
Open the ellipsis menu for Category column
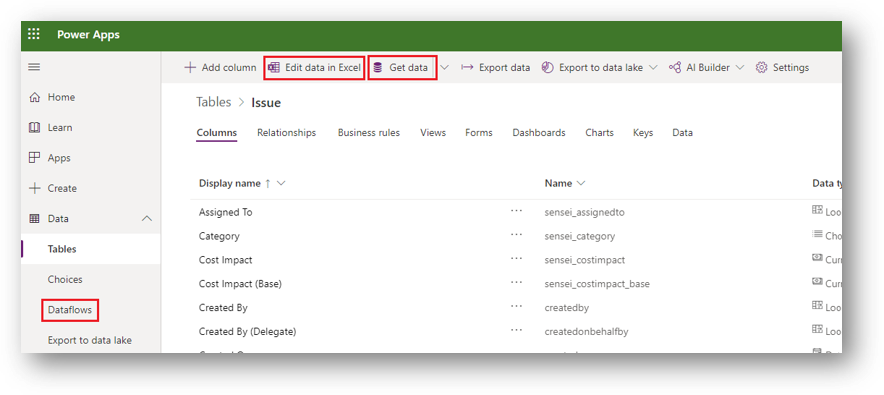point(516,236)
